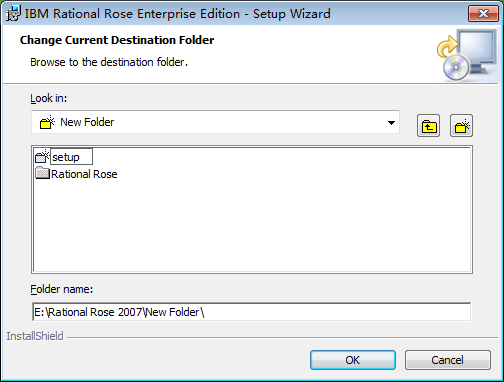Image resolution: width=504 pixels, height=382 pixels.
Task: Click the new setup folder icon
Action: click(42, 156)
